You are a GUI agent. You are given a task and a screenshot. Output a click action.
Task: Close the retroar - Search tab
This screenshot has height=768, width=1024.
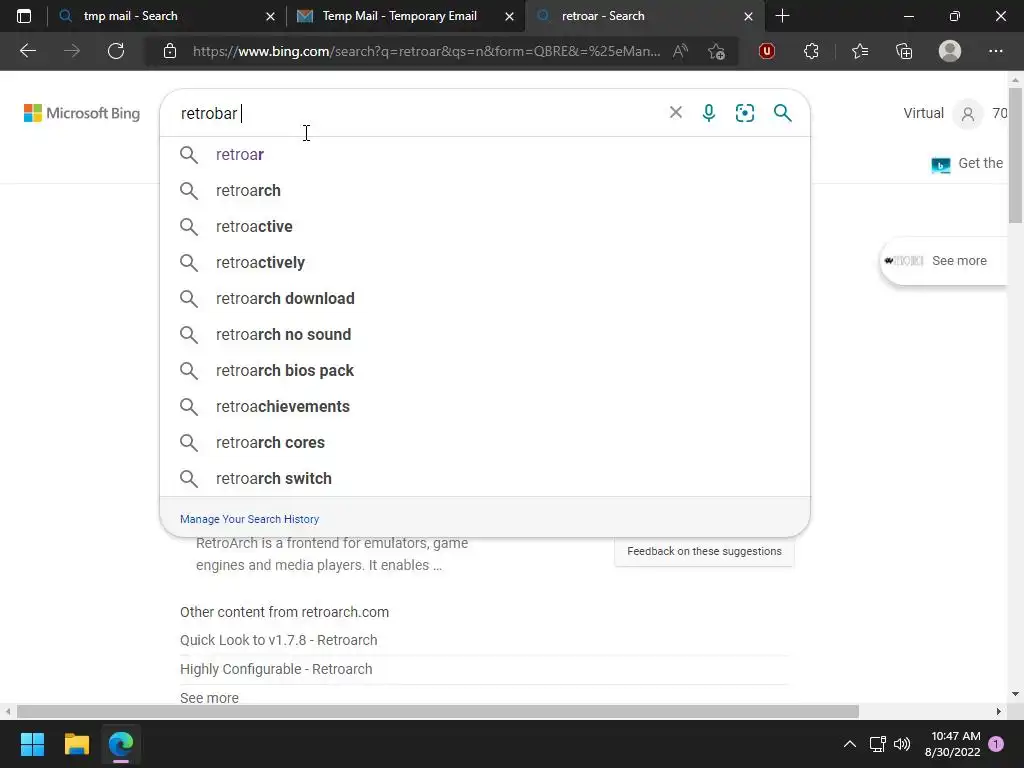tap(748, 16)
